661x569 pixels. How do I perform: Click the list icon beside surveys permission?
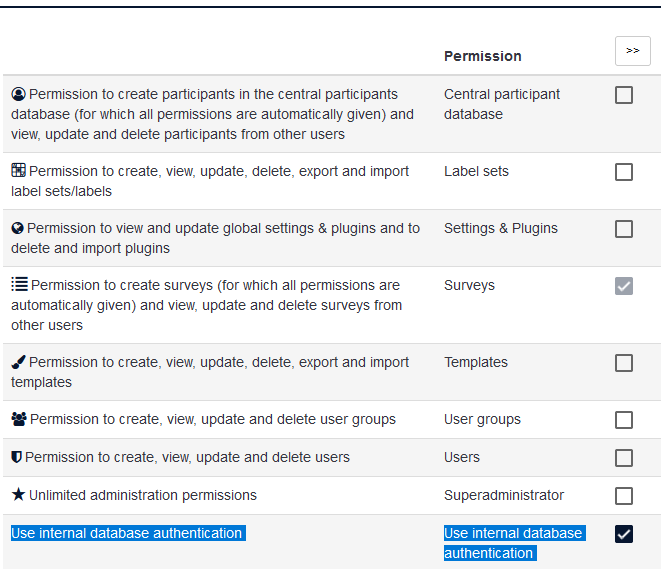pyautogui.click(x=19, y=284)
